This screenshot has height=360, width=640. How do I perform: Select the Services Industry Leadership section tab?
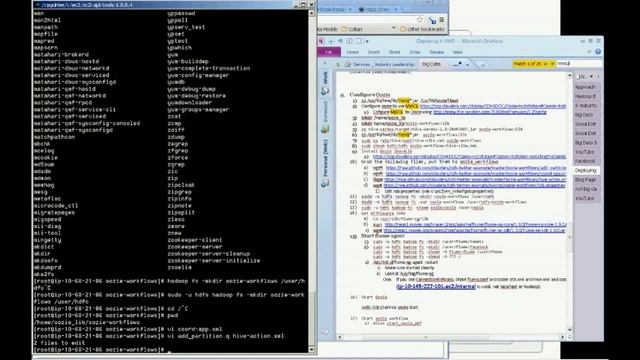point(380,64)
